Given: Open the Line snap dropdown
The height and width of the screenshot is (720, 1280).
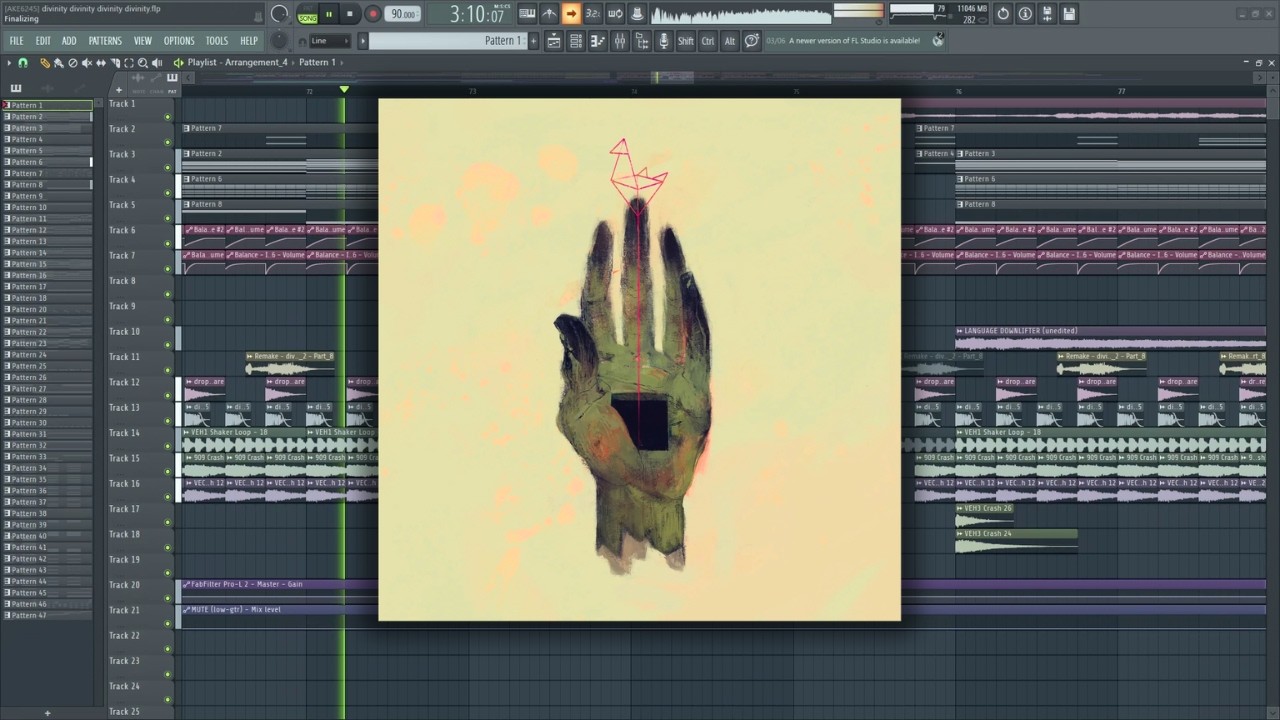Looking at the screenshot, I should click(328, 41).
